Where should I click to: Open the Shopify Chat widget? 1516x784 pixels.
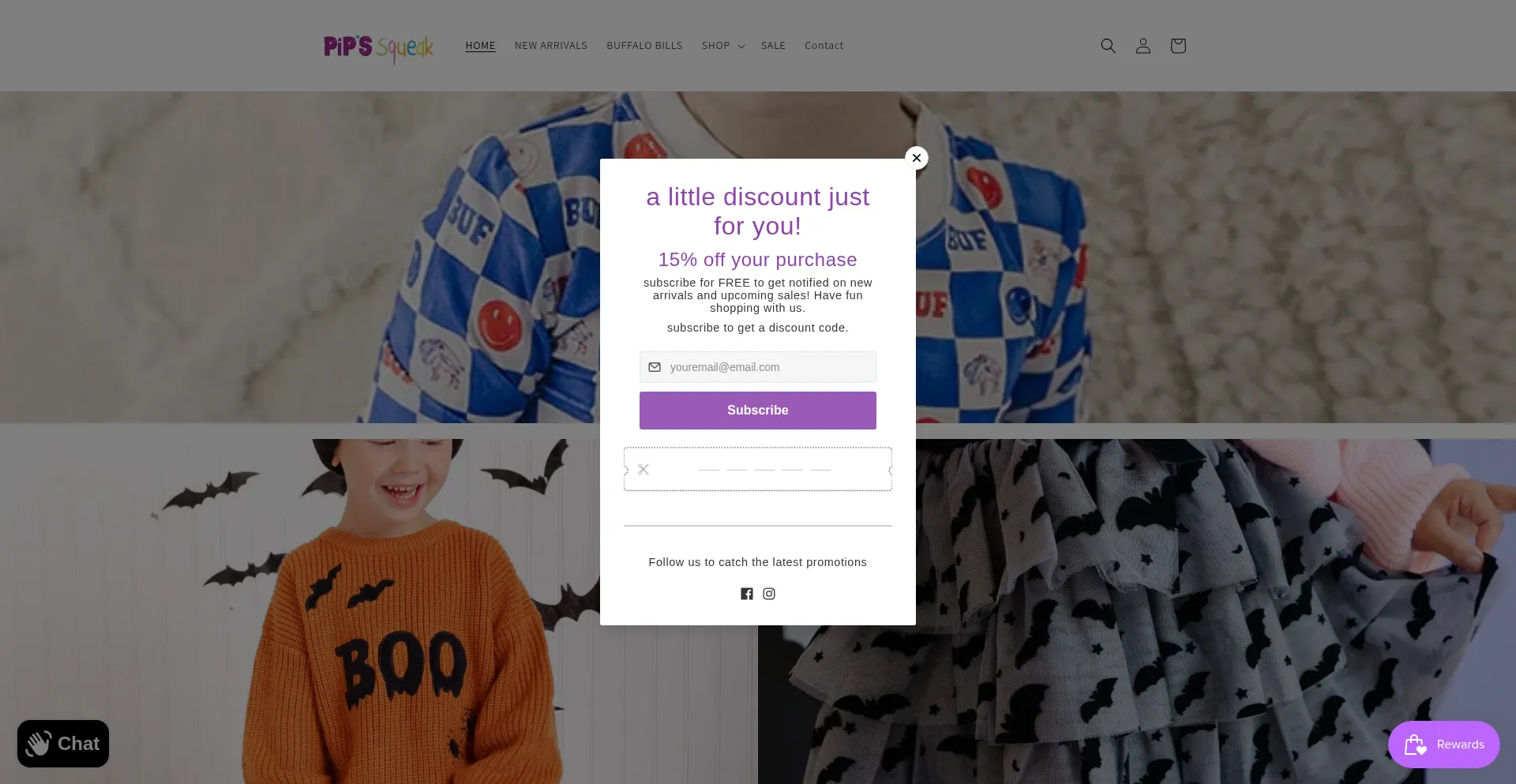63,744
